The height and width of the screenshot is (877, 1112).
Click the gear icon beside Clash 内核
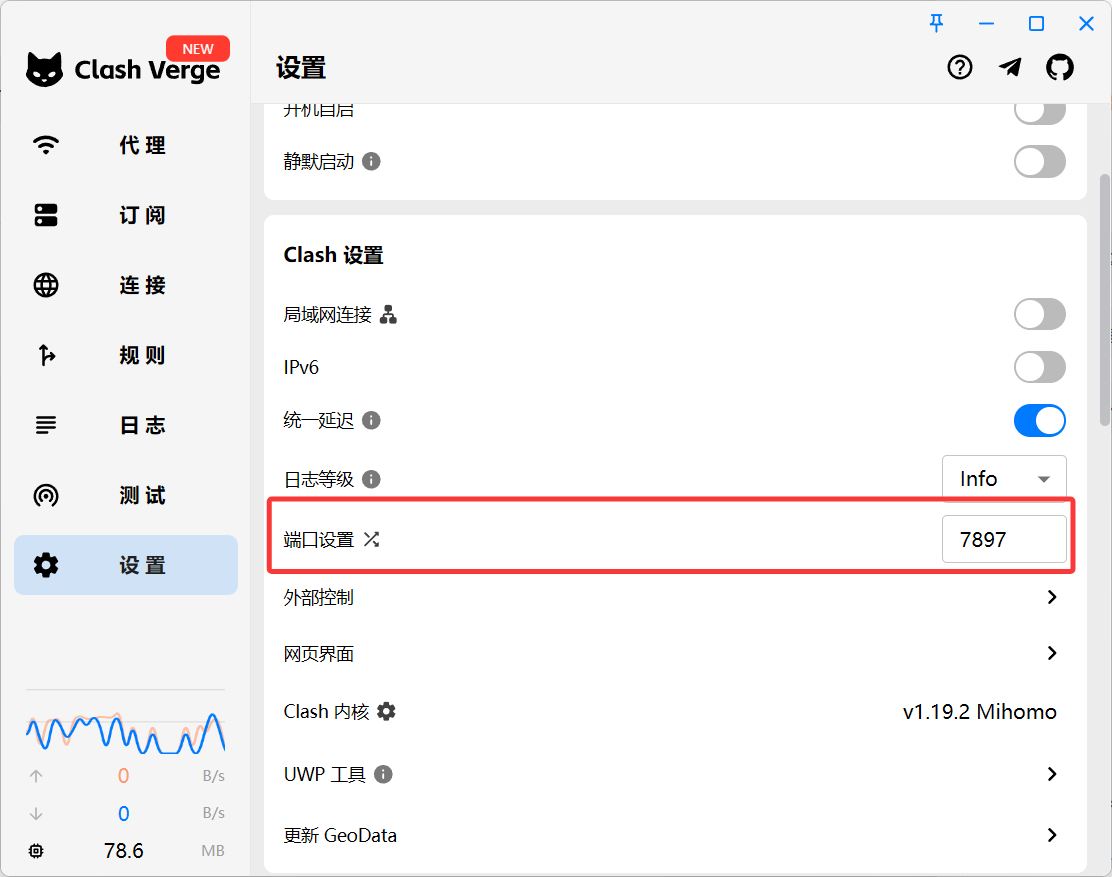(x=387, y=711)
